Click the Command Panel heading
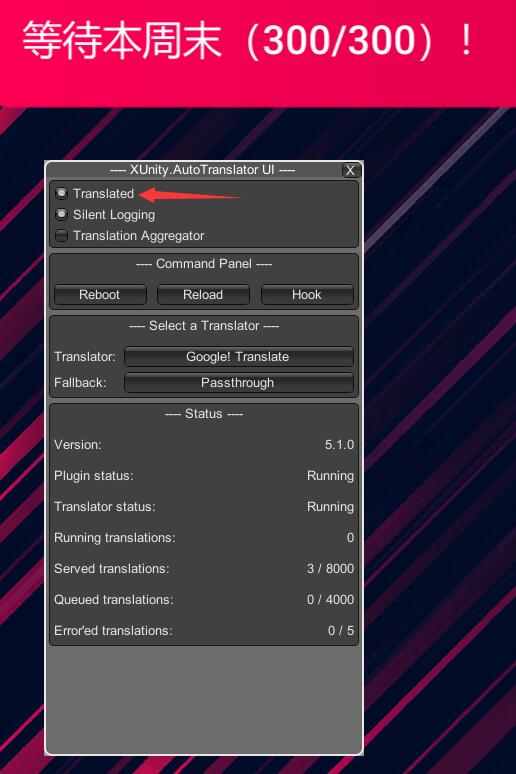The width and height of the screenshot is (516, 774). click(x=204, y=264)
